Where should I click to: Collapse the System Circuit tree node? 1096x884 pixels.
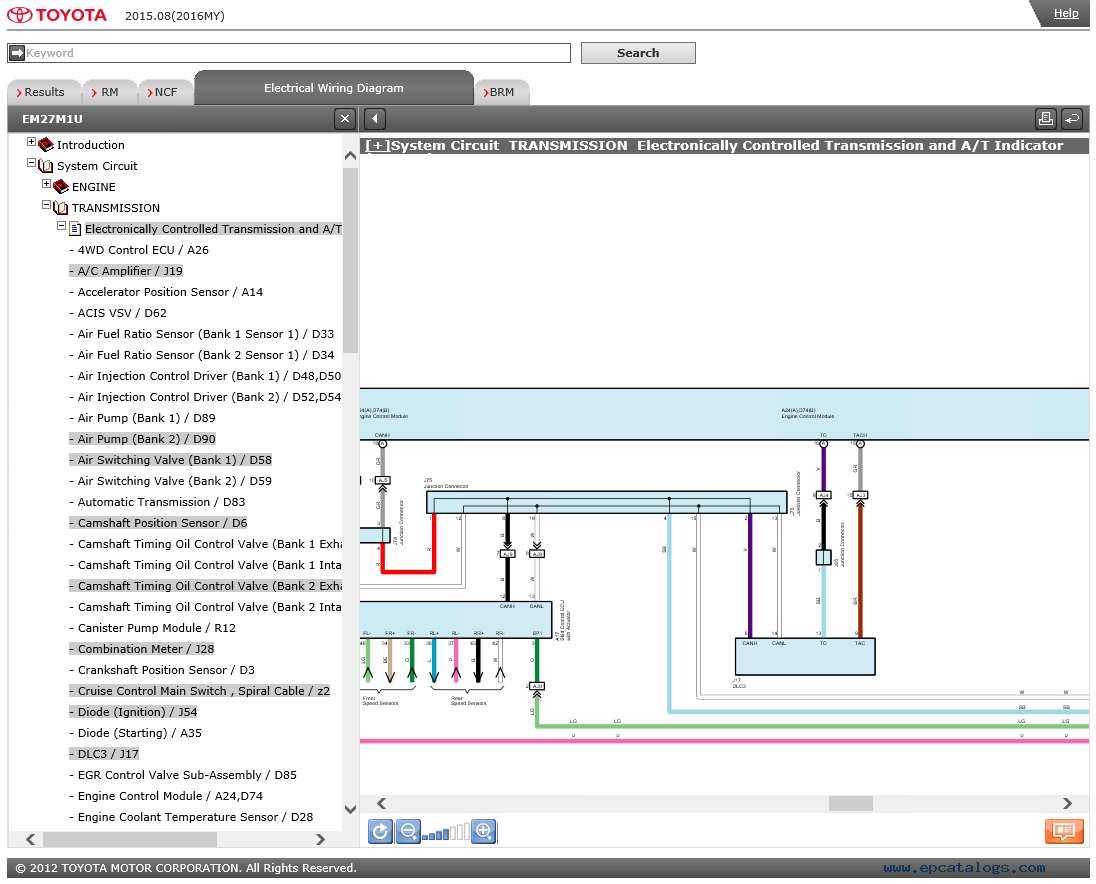(31, 163)
